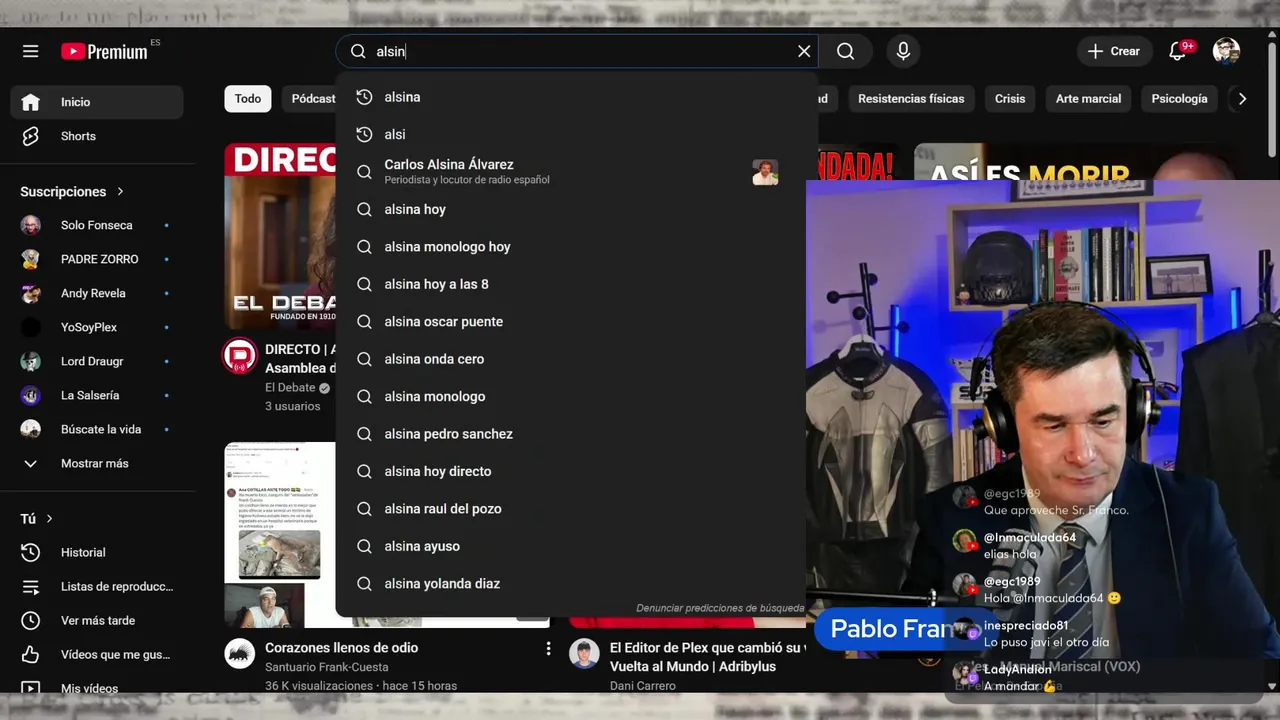The height and width of the screenshot is (720, 1280).
Task: Choose recent search suggestion 'alsi'
Action: pos(577,134)
